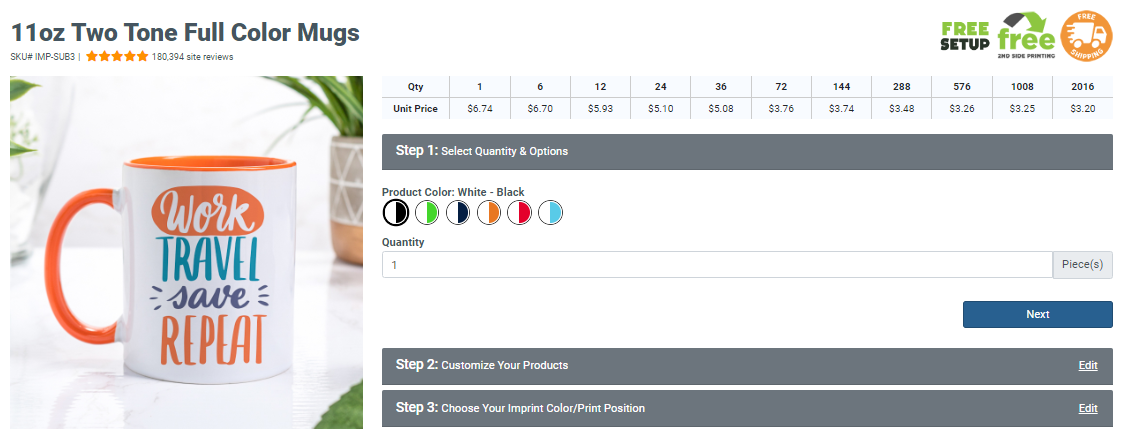This screenshot has height=431, width=1123.
Task: Pick the White - Navy color option
Action: tap(458, 212)
